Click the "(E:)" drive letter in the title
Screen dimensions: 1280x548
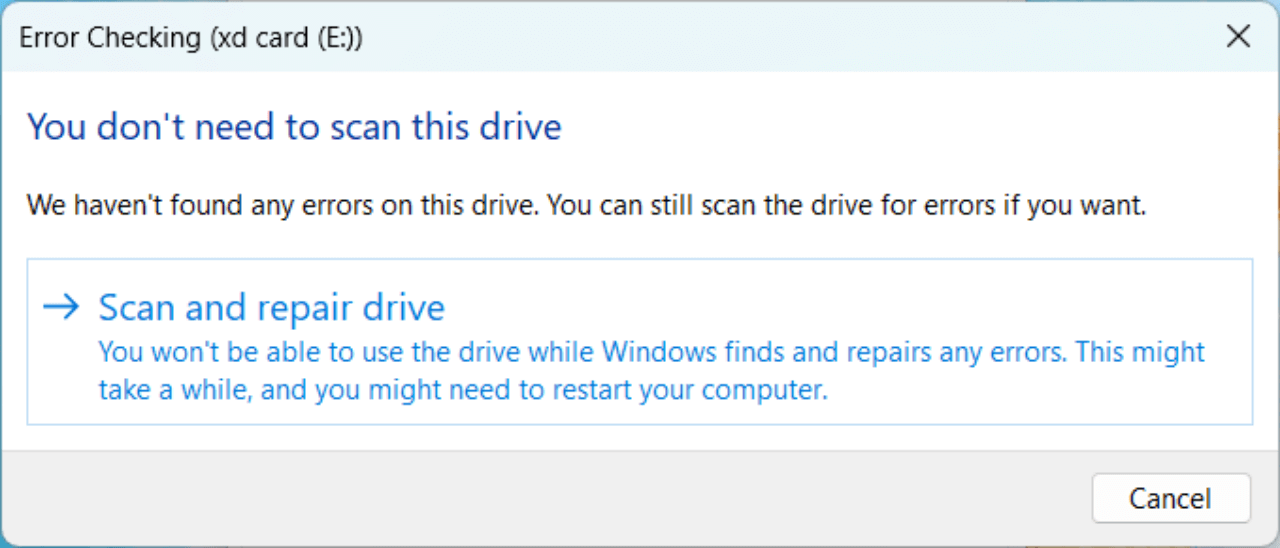332,38
